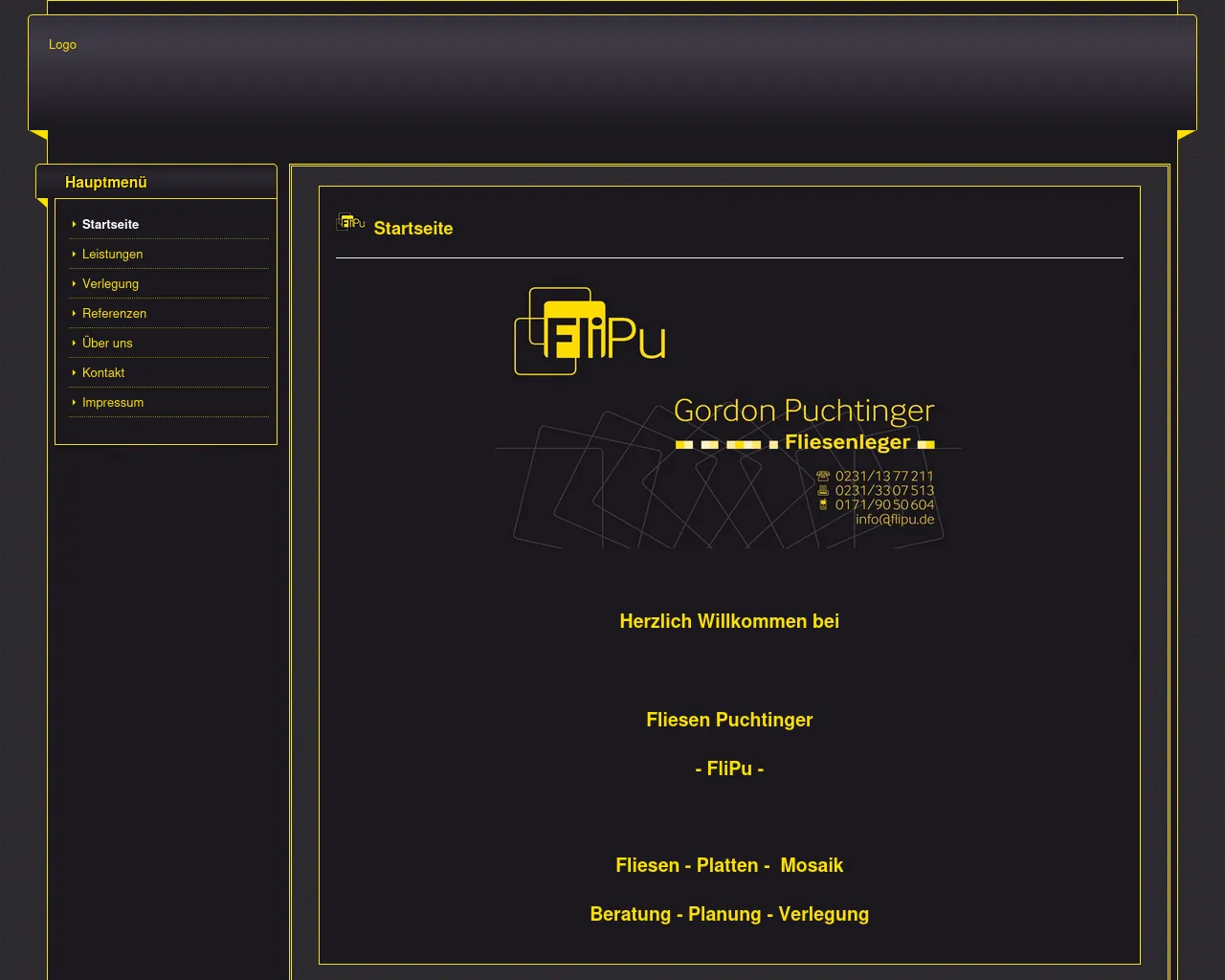Click the info@flipu.de email address
Image resolution: width=1225 pixels, height=980 pixels.
coord(894,520)
